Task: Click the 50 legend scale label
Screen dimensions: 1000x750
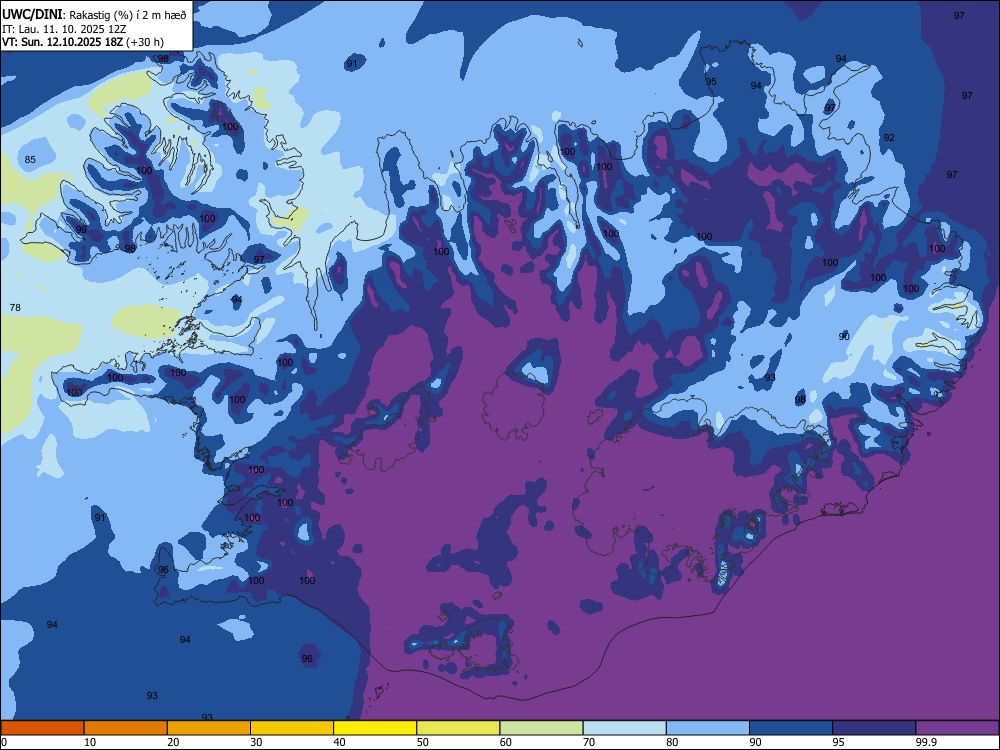Action: click(422, 742)
